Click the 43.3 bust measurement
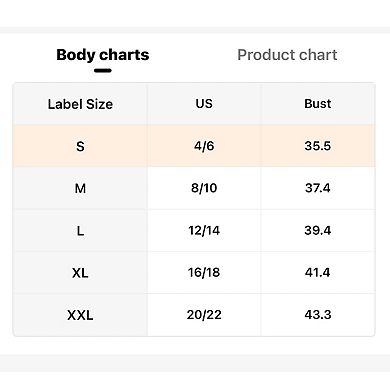390x390 pixels. click(318, 315)
